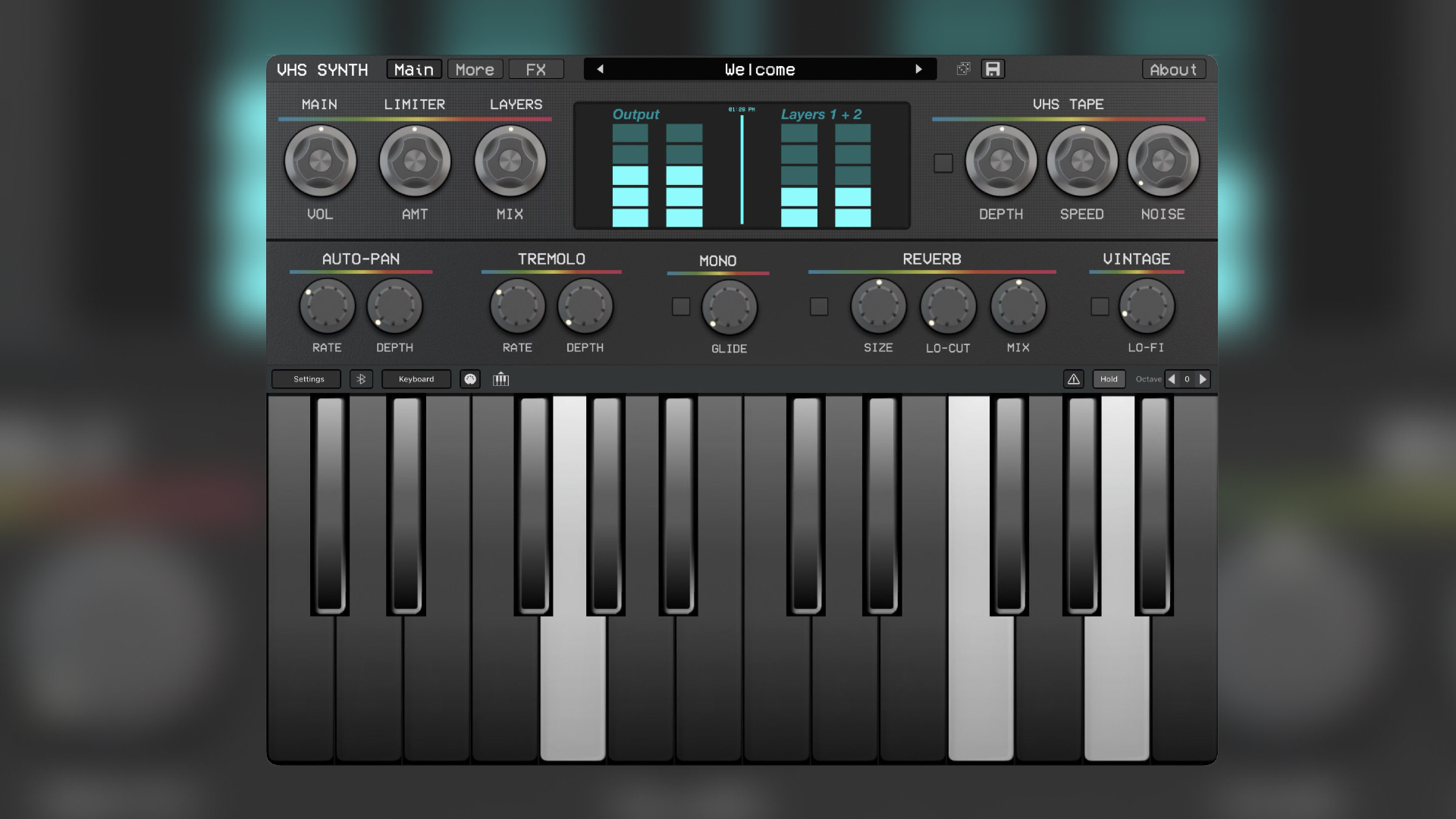
Task: Click the previous preset arrow in preset bar
Action: [599, 69]
